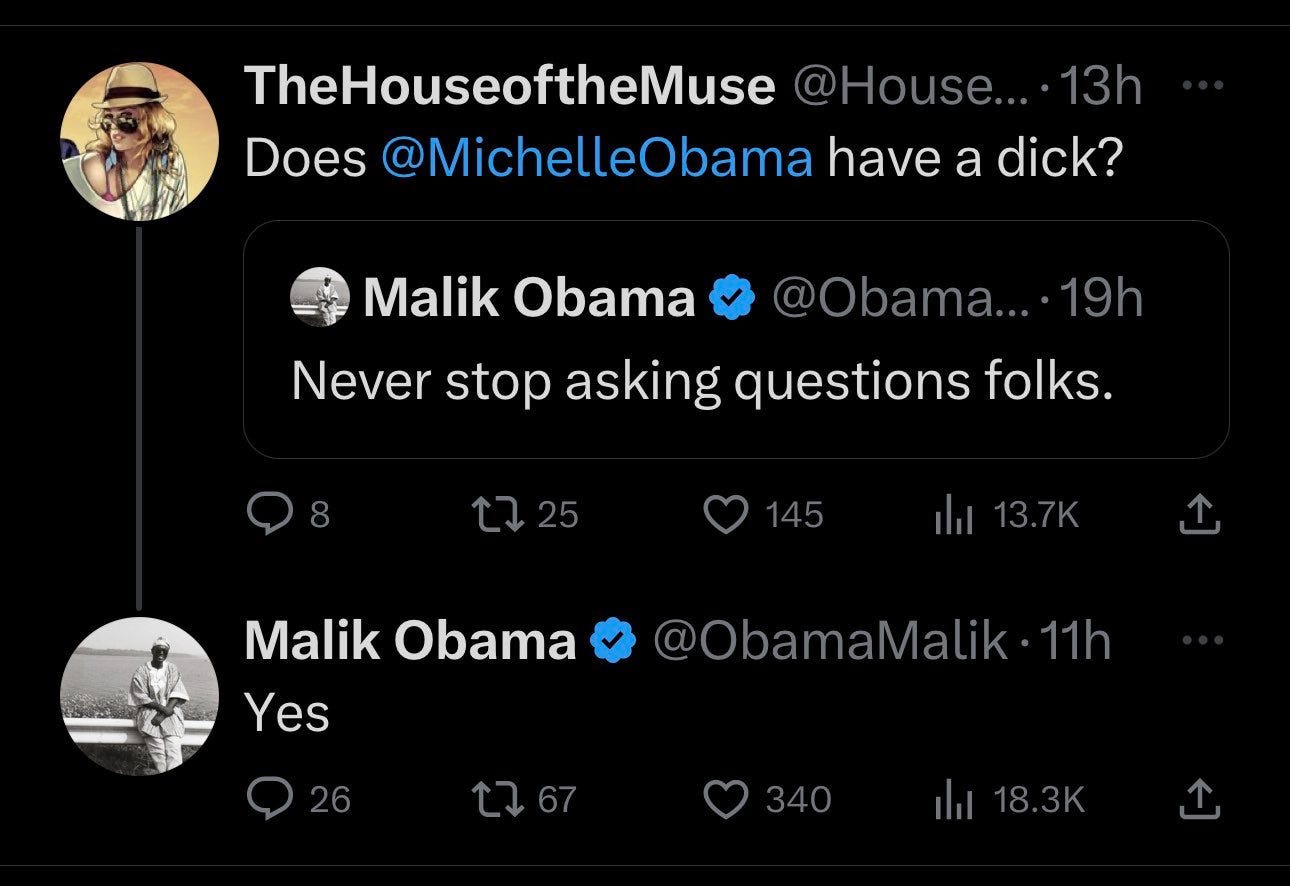This screenshot has height=886, width=1290.
Task: Share Malik Obama's Yes reply
Action: (1201, 800)
